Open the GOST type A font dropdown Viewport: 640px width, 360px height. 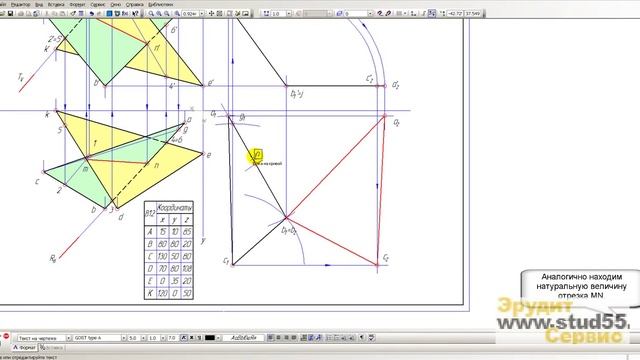(124, 338)
